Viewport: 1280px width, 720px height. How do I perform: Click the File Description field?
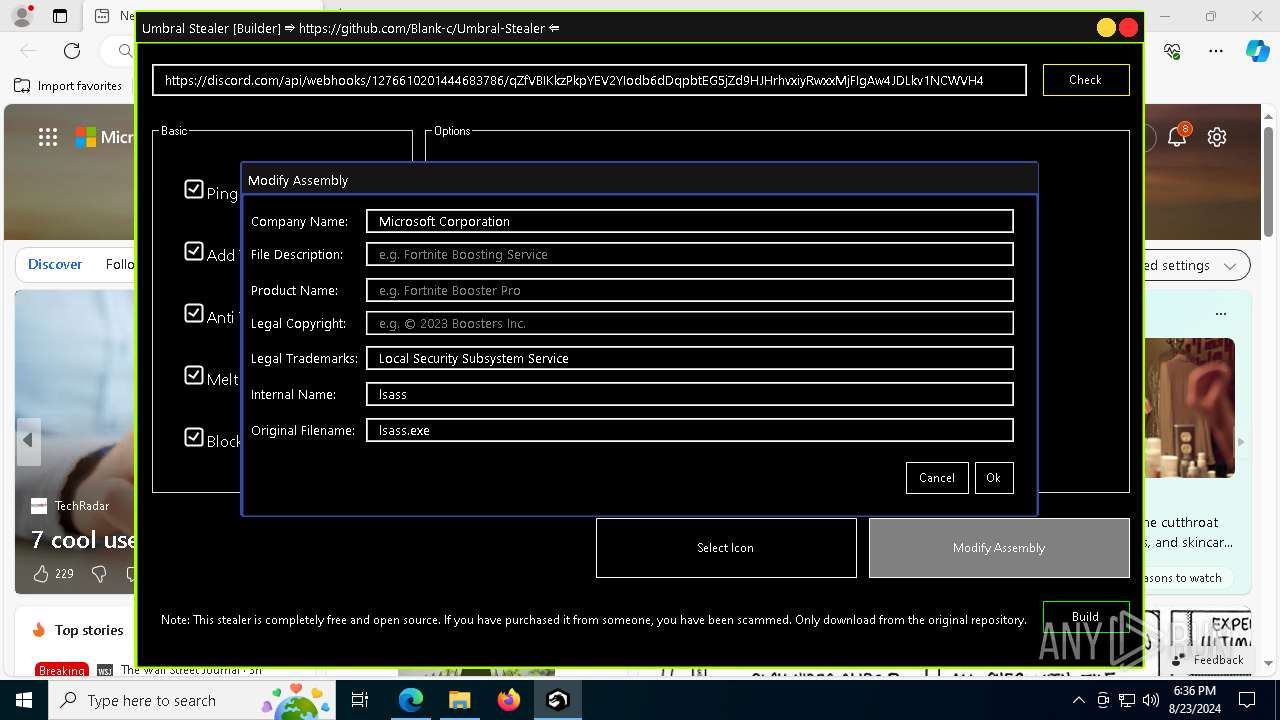[x=690, y=254]
